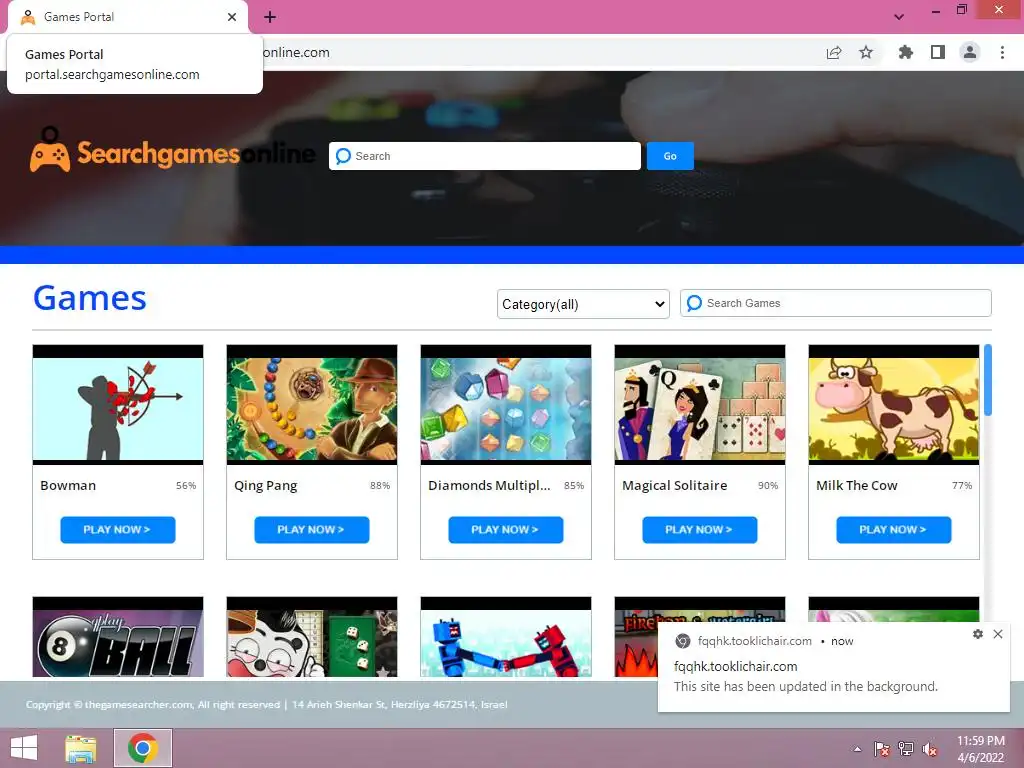
Task: Close the Games Portal tab
Action: click(x=232, y=17)
